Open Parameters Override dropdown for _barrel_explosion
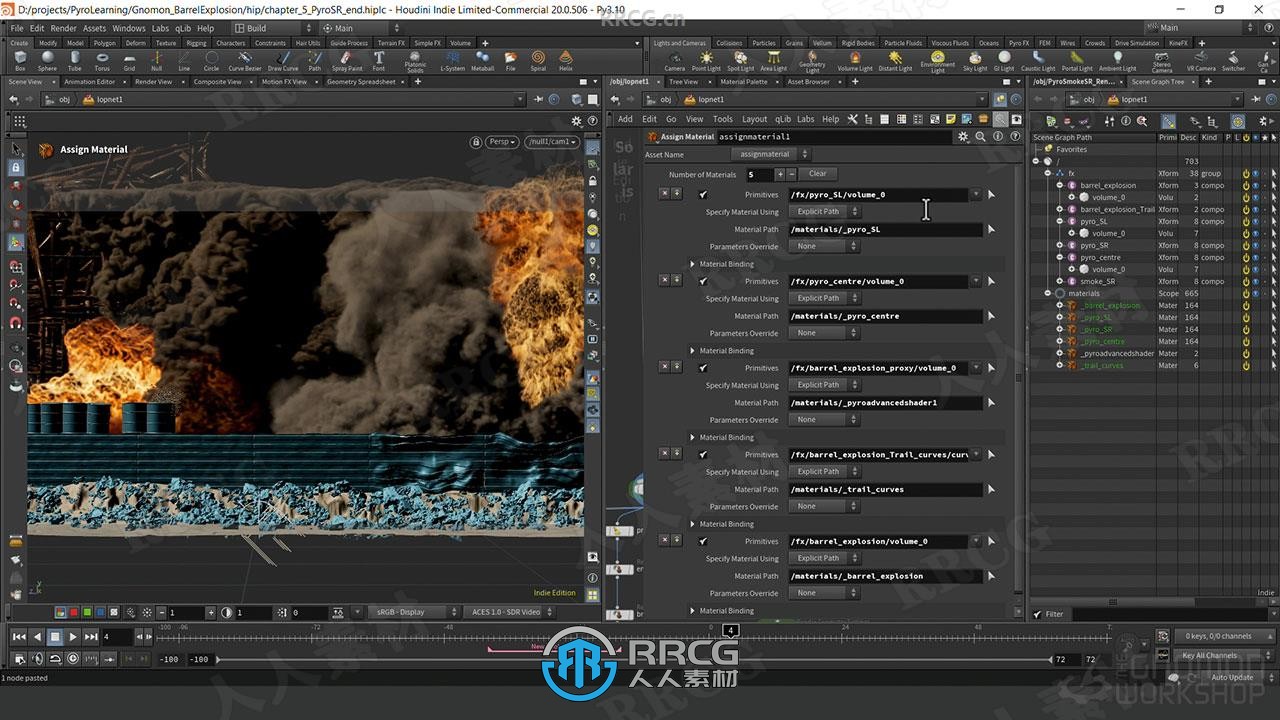The height and width of the screenshot is (720, 1280). (824, 593)
